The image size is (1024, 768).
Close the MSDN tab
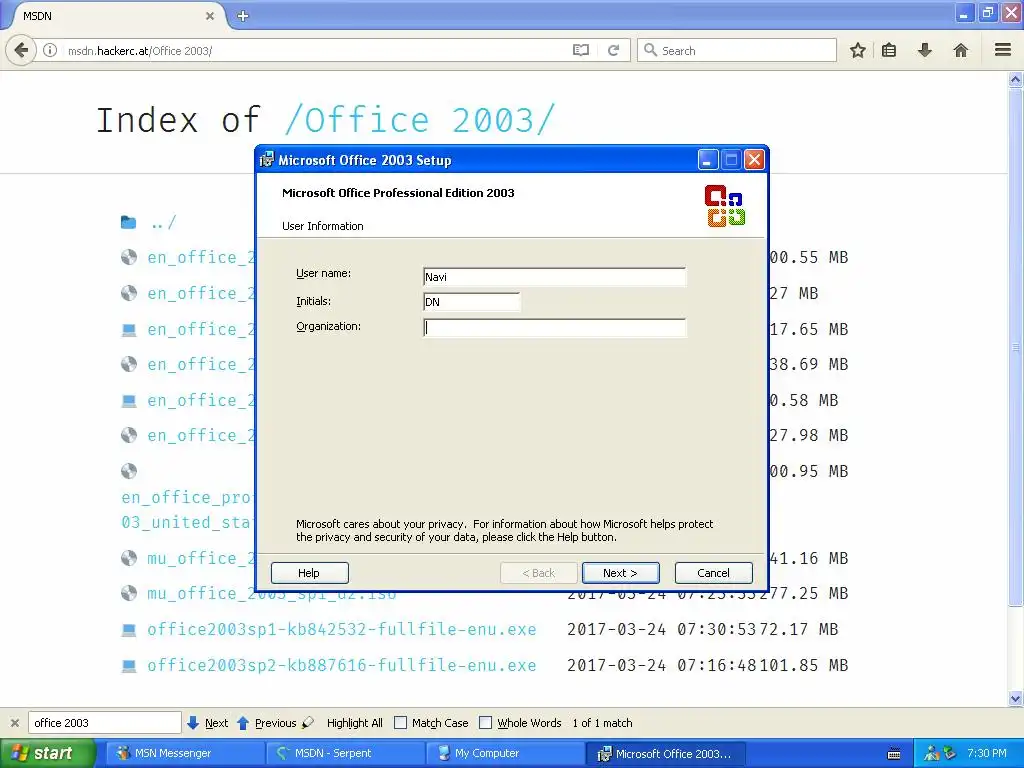click(x=210, y=16)
